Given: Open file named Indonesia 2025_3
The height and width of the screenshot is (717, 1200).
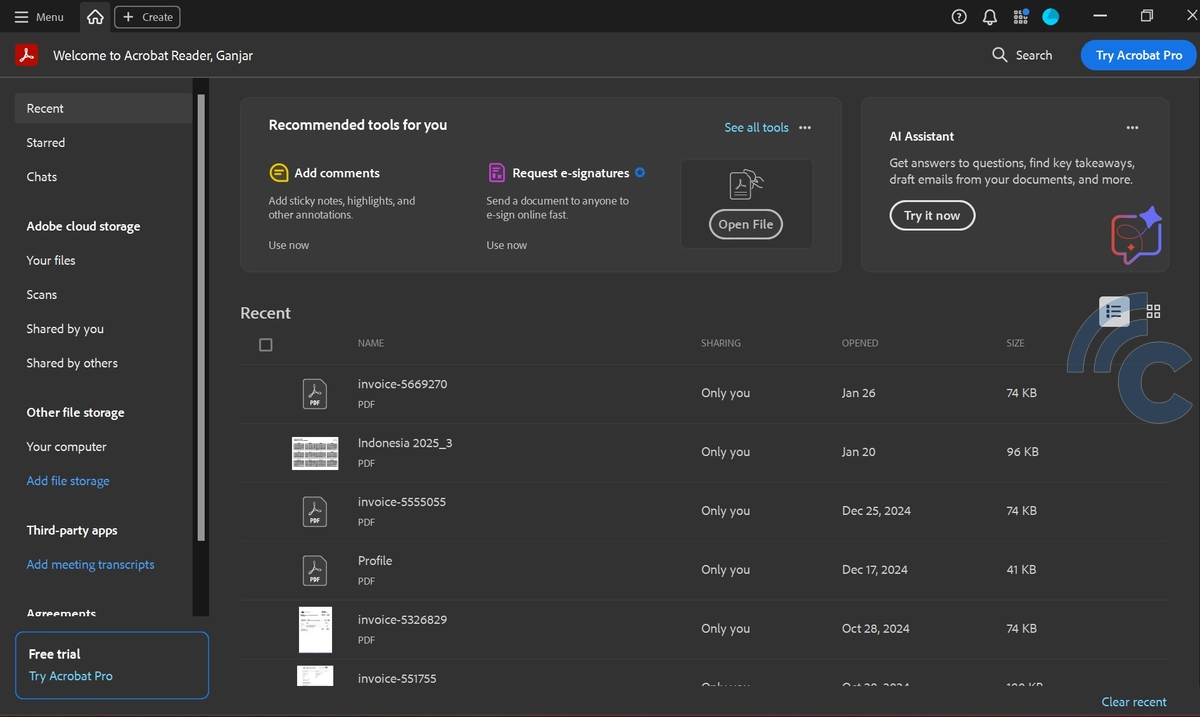Looking at the screenshot, I should coord(405,443).
